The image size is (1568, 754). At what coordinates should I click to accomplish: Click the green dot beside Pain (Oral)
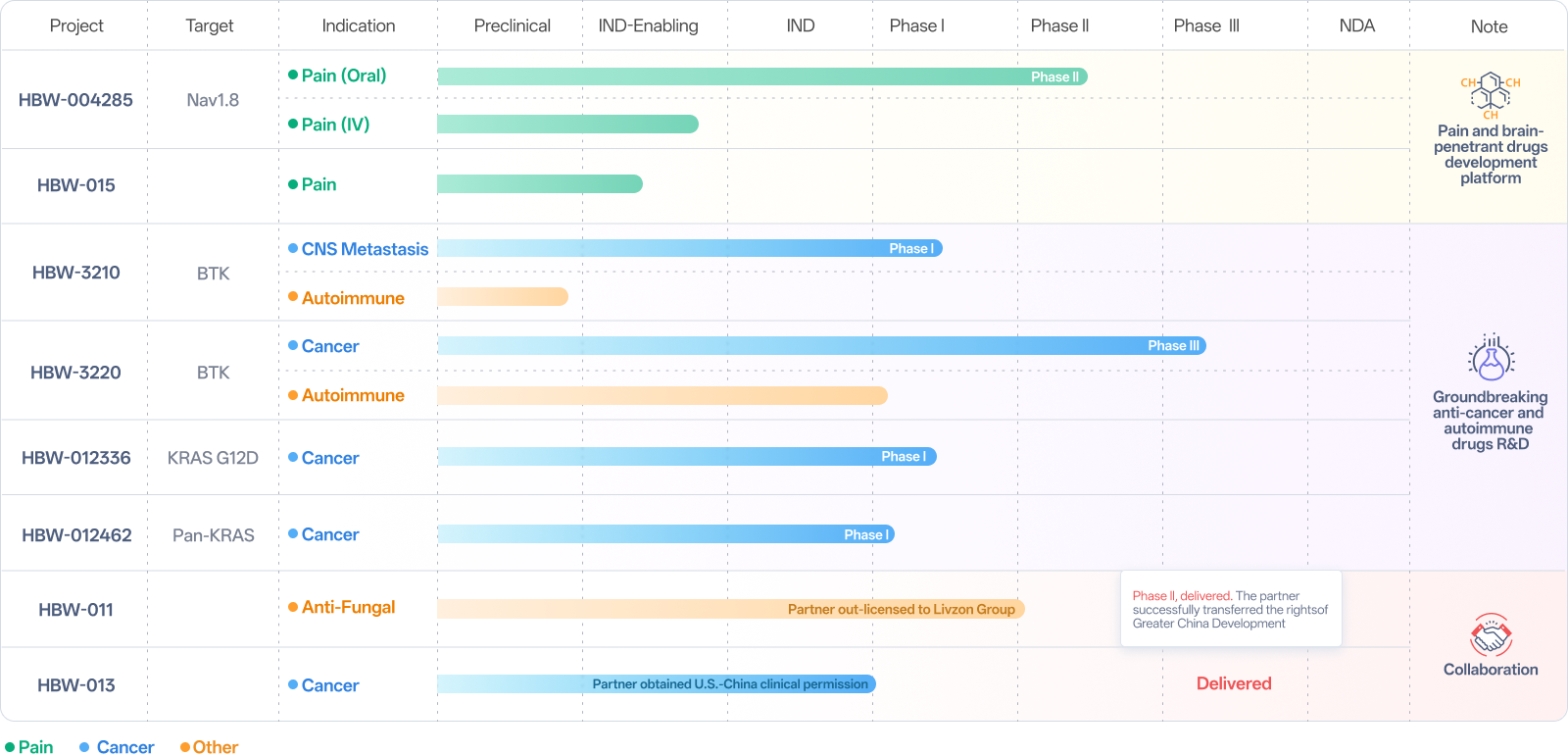click(293, 75)
